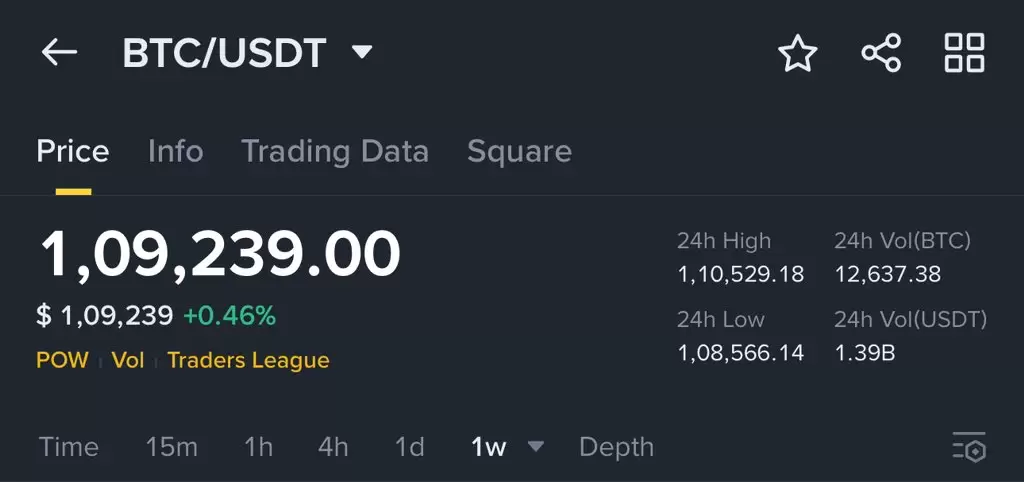Go back using the left arrow
Image resolution: width=1024 pixels, height=482 pixels.
pyautogui.click(x=59, y=52)
